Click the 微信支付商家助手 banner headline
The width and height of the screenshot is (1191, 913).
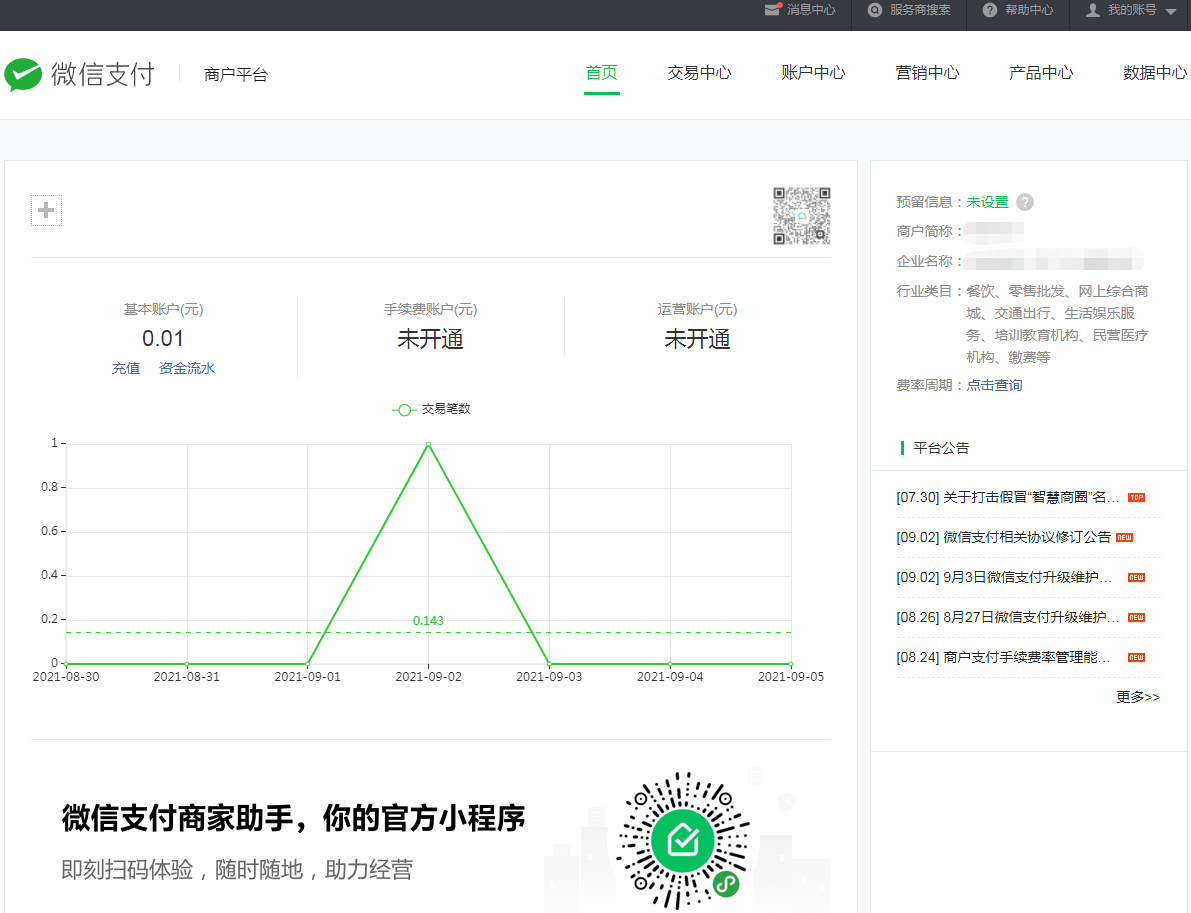click(x=293, y=818)
